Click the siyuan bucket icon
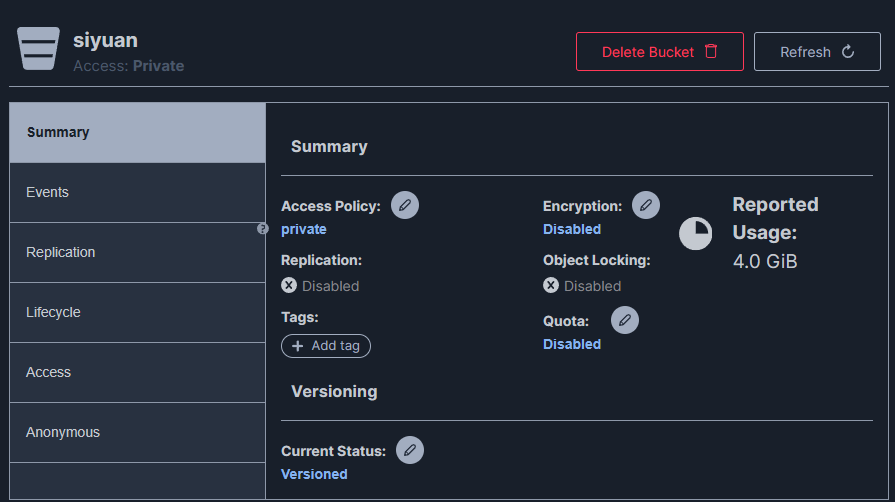The height and width of the screenshot is (502, 895). tap(38, 49)
